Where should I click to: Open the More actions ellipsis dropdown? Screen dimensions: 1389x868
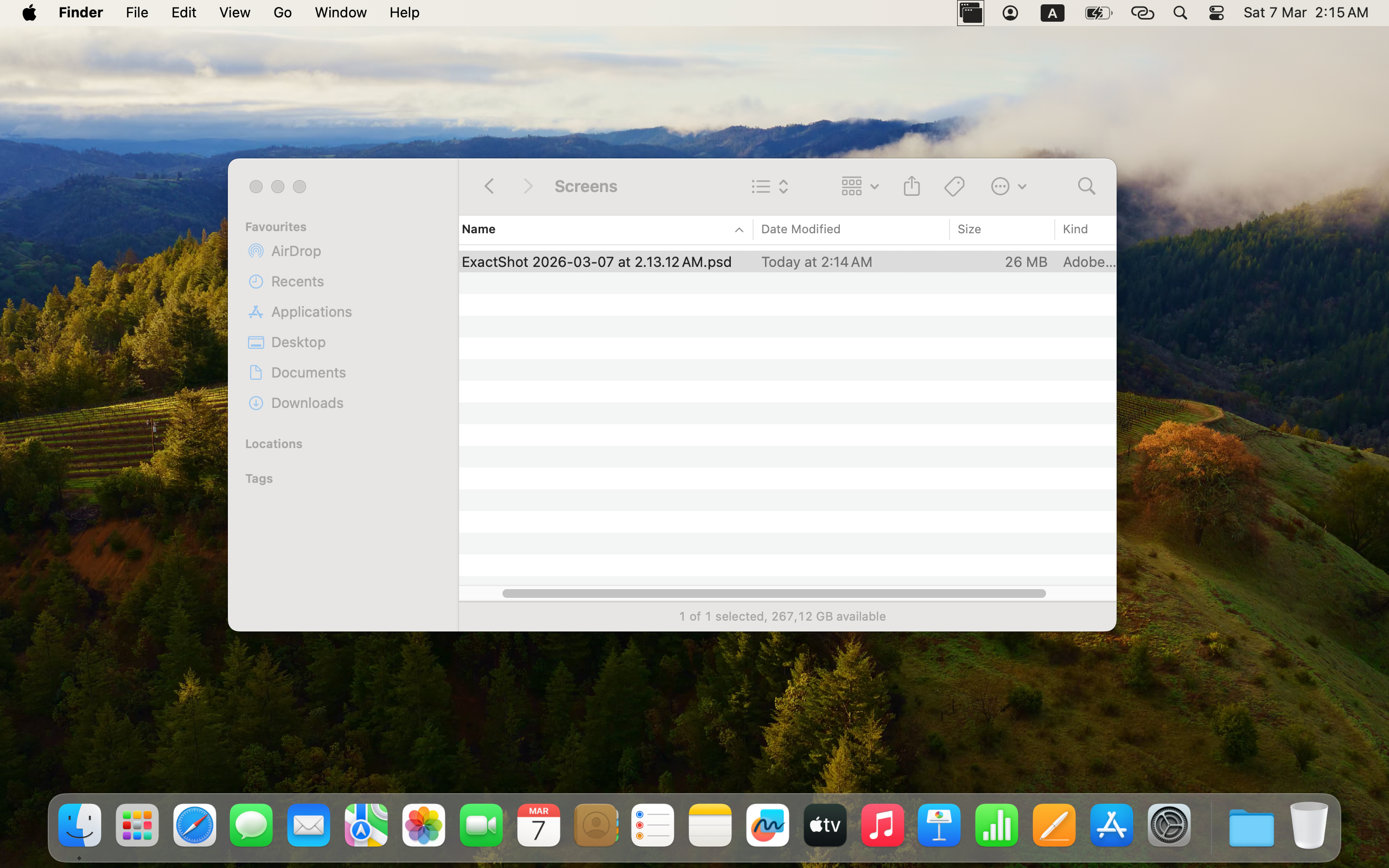[1009, 186]
